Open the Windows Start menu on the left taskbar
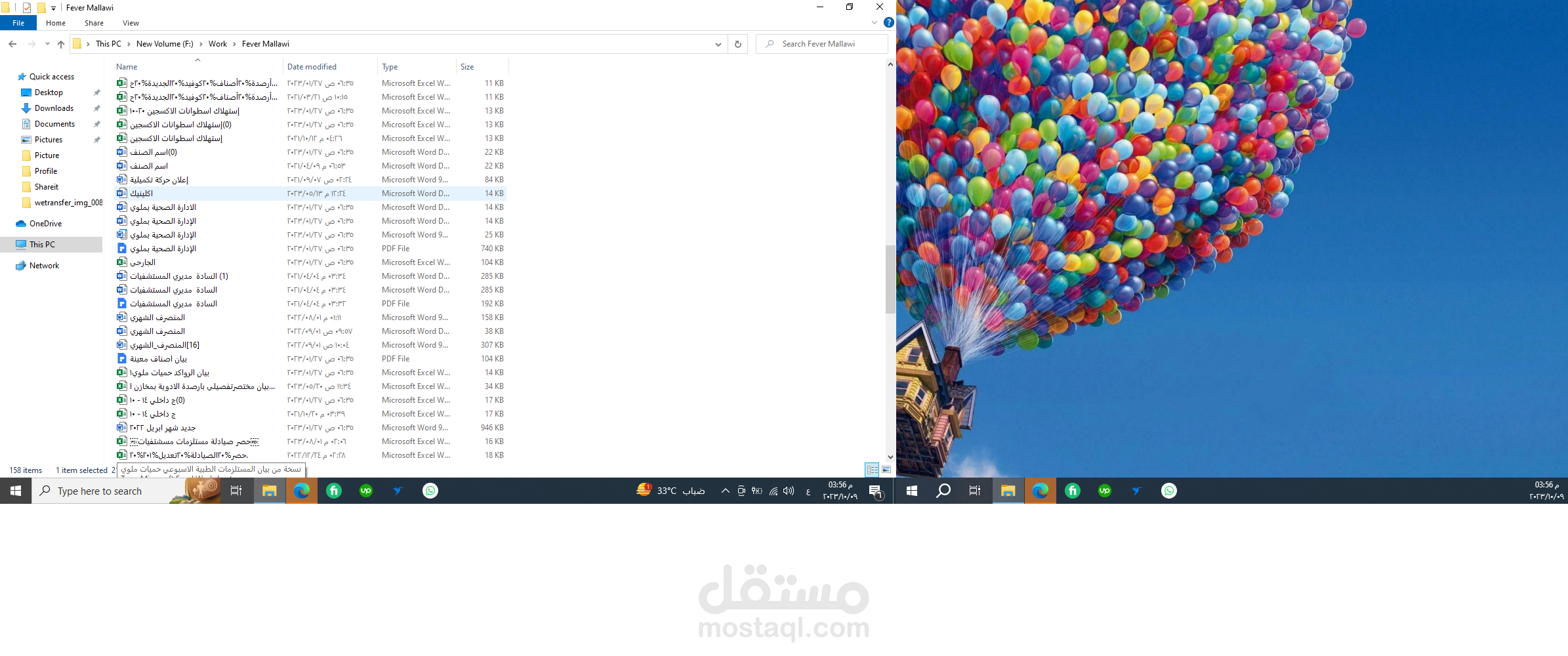 pyautogui.click(x=16, y=491)
